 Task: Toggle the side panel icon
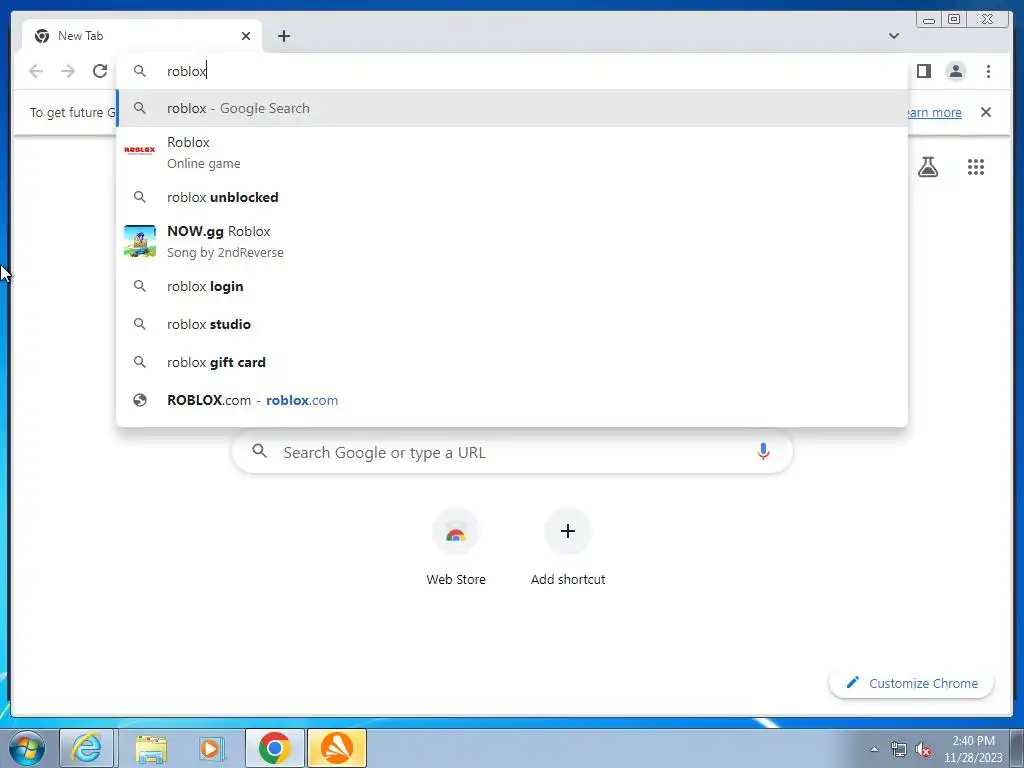click(x=923, y=71)
